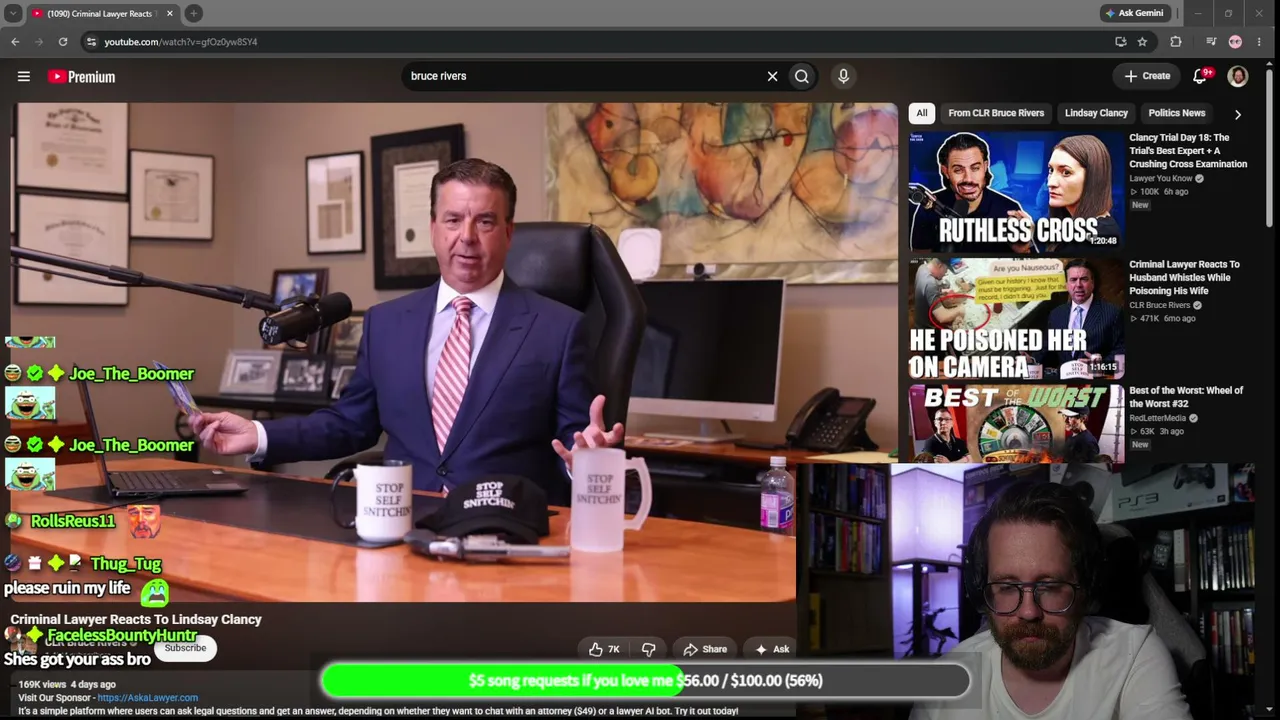Click the Ask Gemini button
Screen dimensions: 1280x720
[1133, 13]
